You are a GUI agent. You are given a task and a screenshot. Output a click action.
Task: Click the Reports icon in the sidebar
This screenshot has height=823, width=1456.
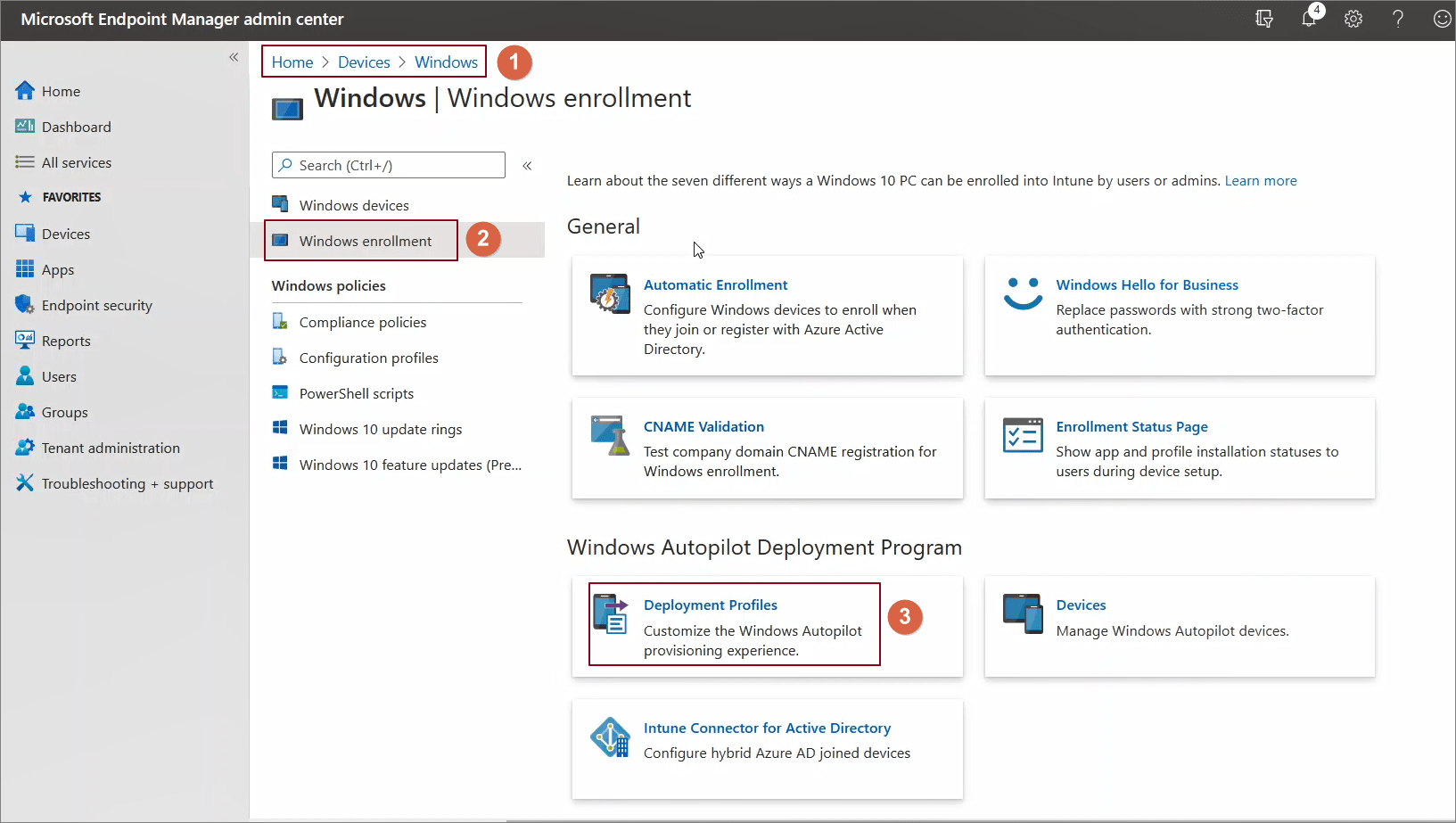(x=25, y=341)
